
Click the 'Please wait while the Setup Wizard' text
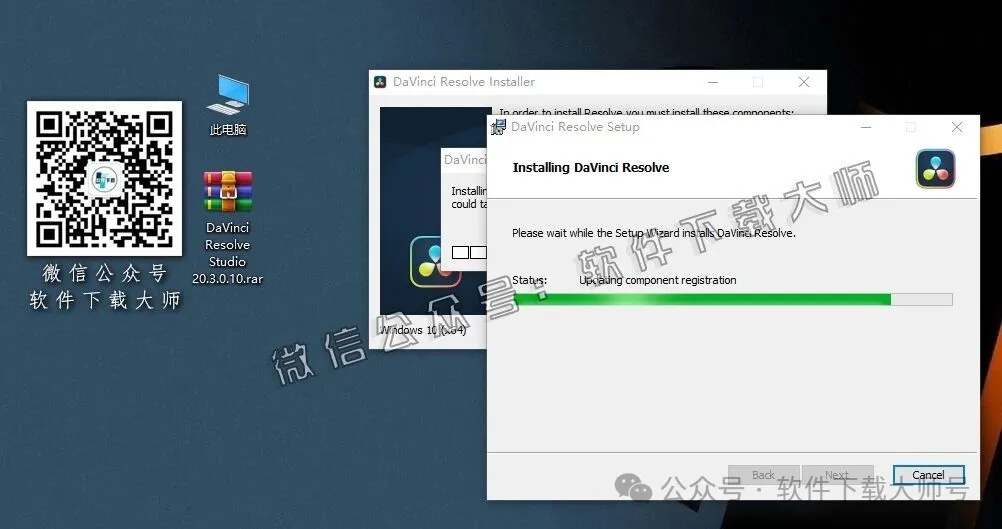pos(654,233)
